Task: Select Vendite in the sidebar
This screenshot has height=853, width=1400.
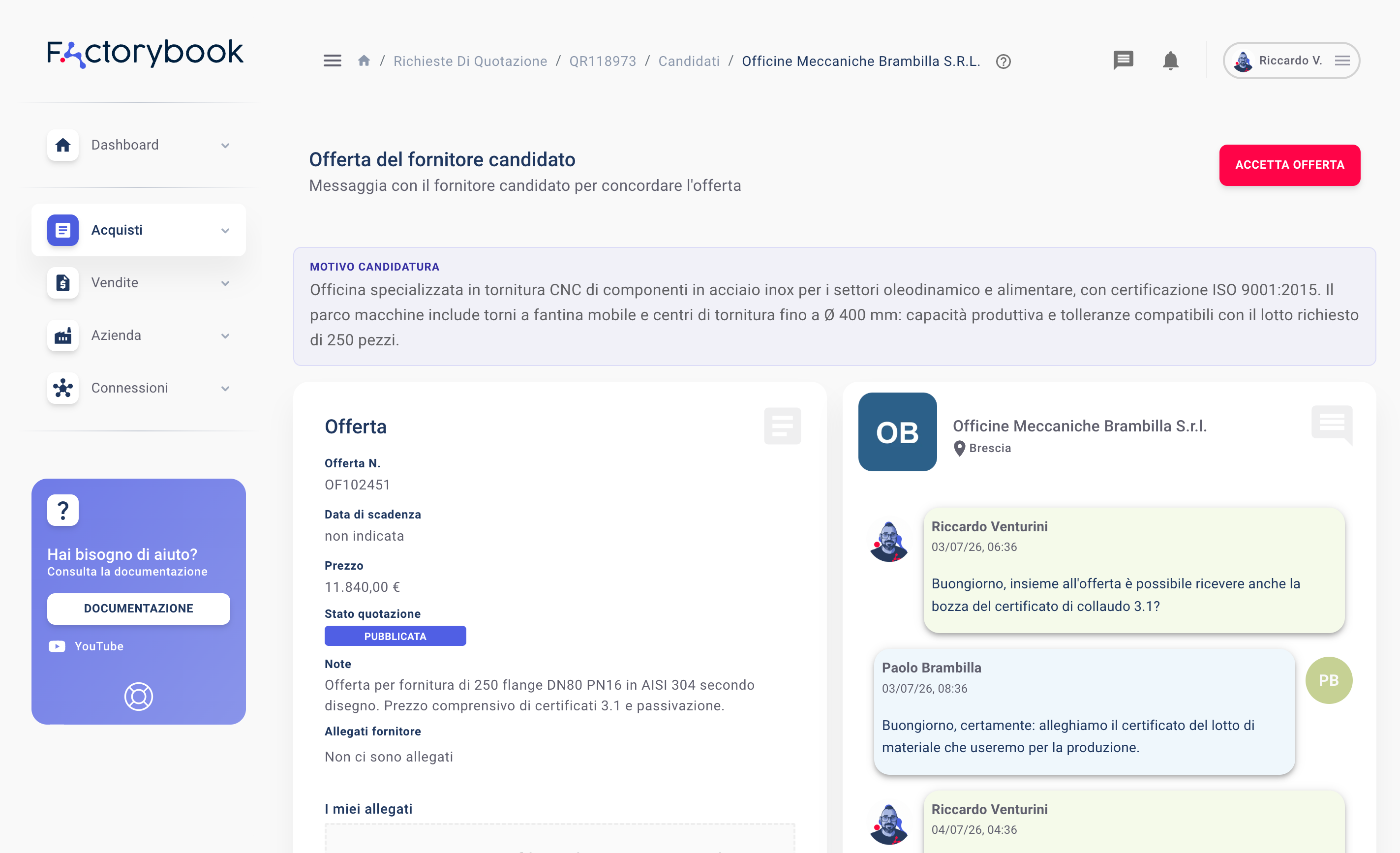Action: pyautogui.click(x=139, y=283)
